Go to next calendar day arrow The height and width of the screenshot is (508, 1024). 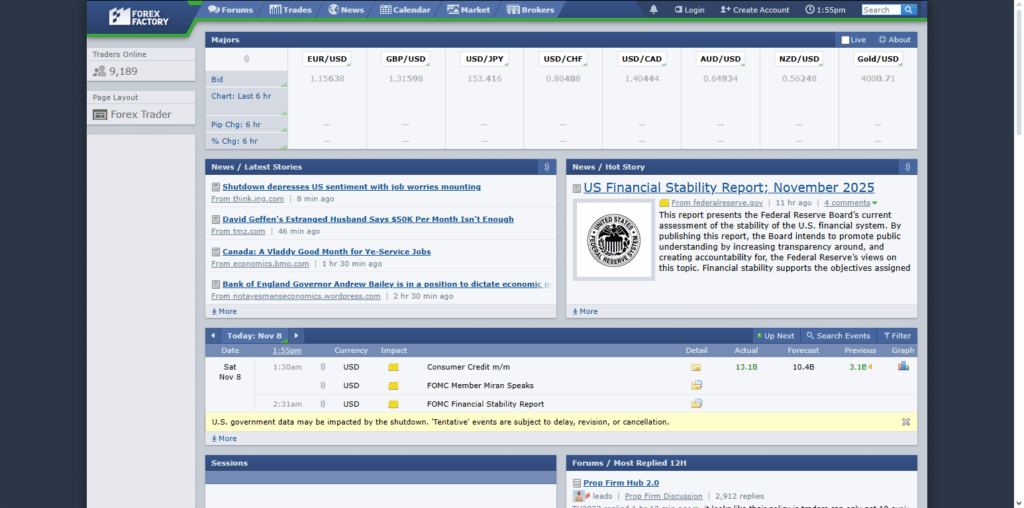click(296, 336)
